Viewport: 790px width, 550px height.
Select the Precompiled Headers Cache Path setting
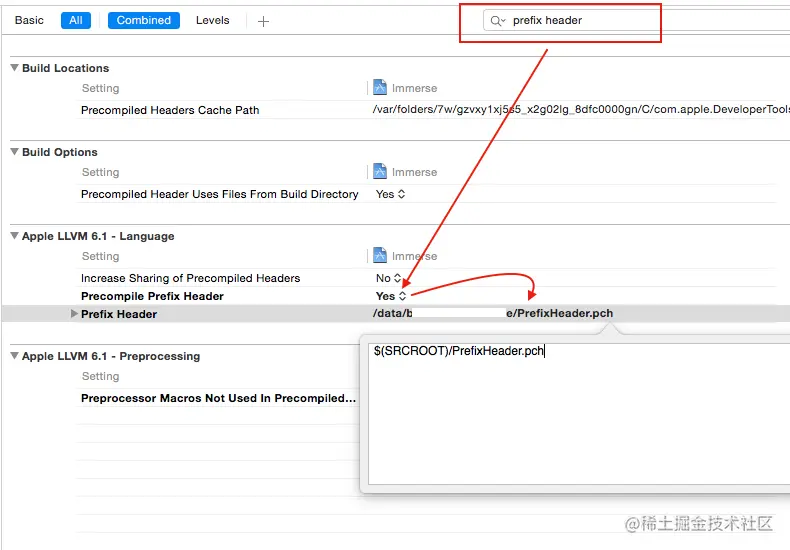click(x=170, y=110)
